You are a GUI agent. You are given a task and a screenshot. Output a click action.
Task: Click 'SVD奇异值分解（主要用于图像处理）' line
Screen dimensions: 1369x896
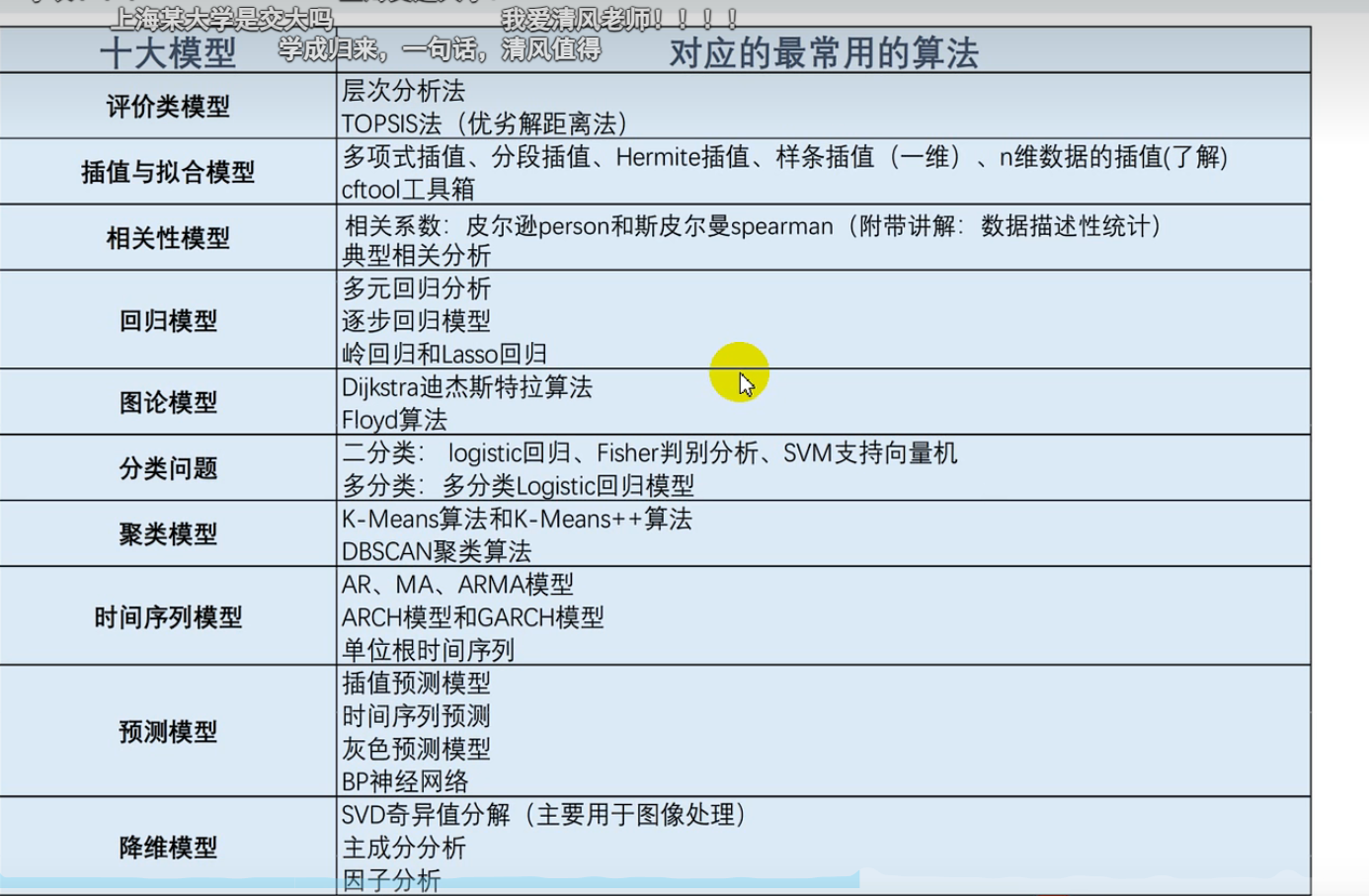coord(545,815)
